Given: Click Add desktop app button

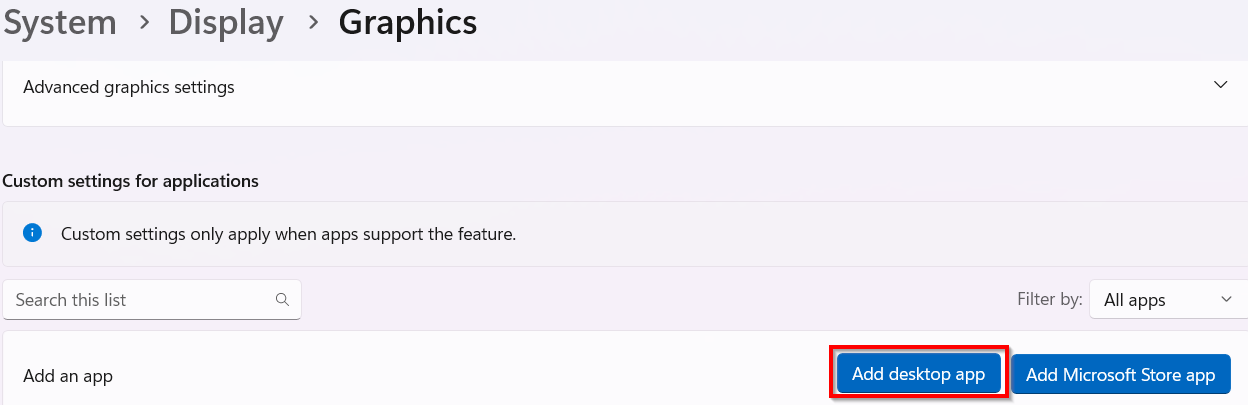Looking at the screenshot, I should [918, 375].
